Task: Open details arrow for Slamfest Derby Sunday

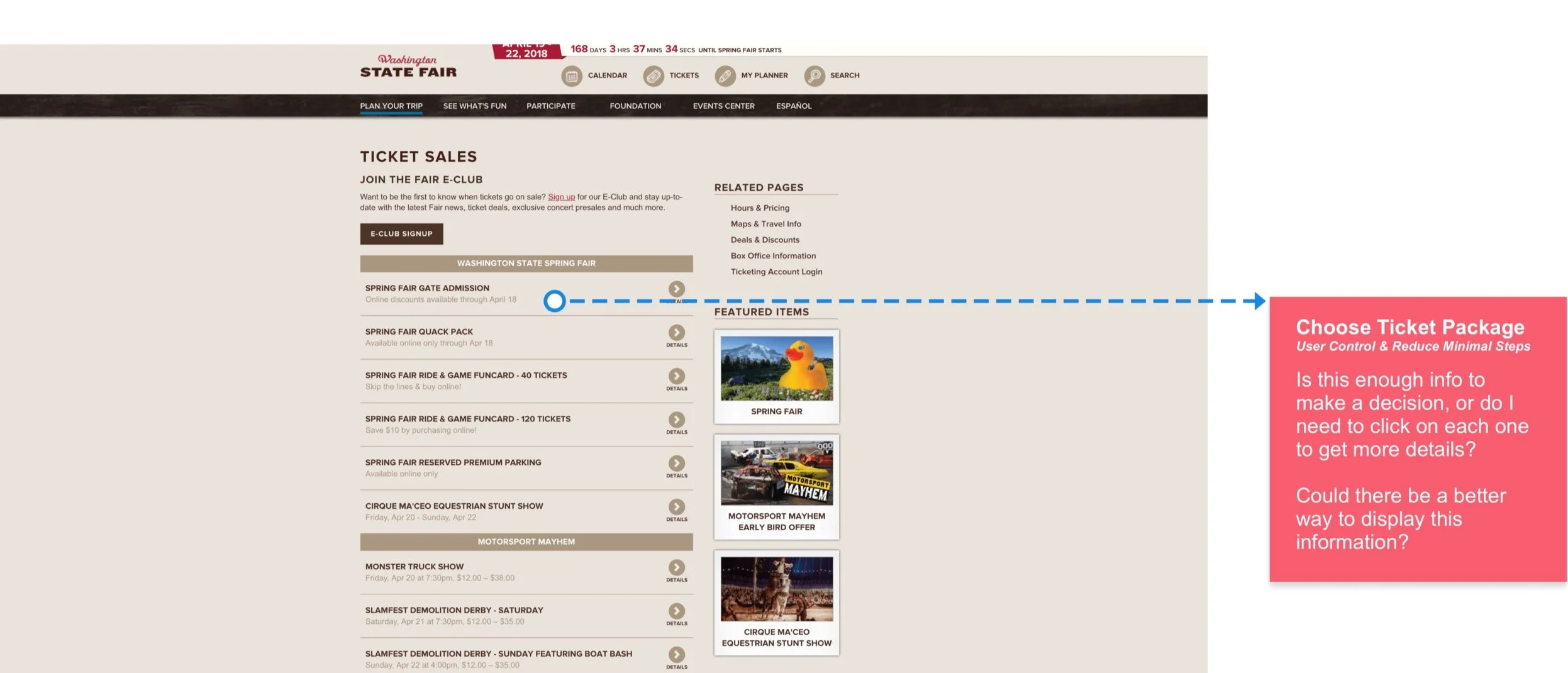Action: [x=677, y=654]
